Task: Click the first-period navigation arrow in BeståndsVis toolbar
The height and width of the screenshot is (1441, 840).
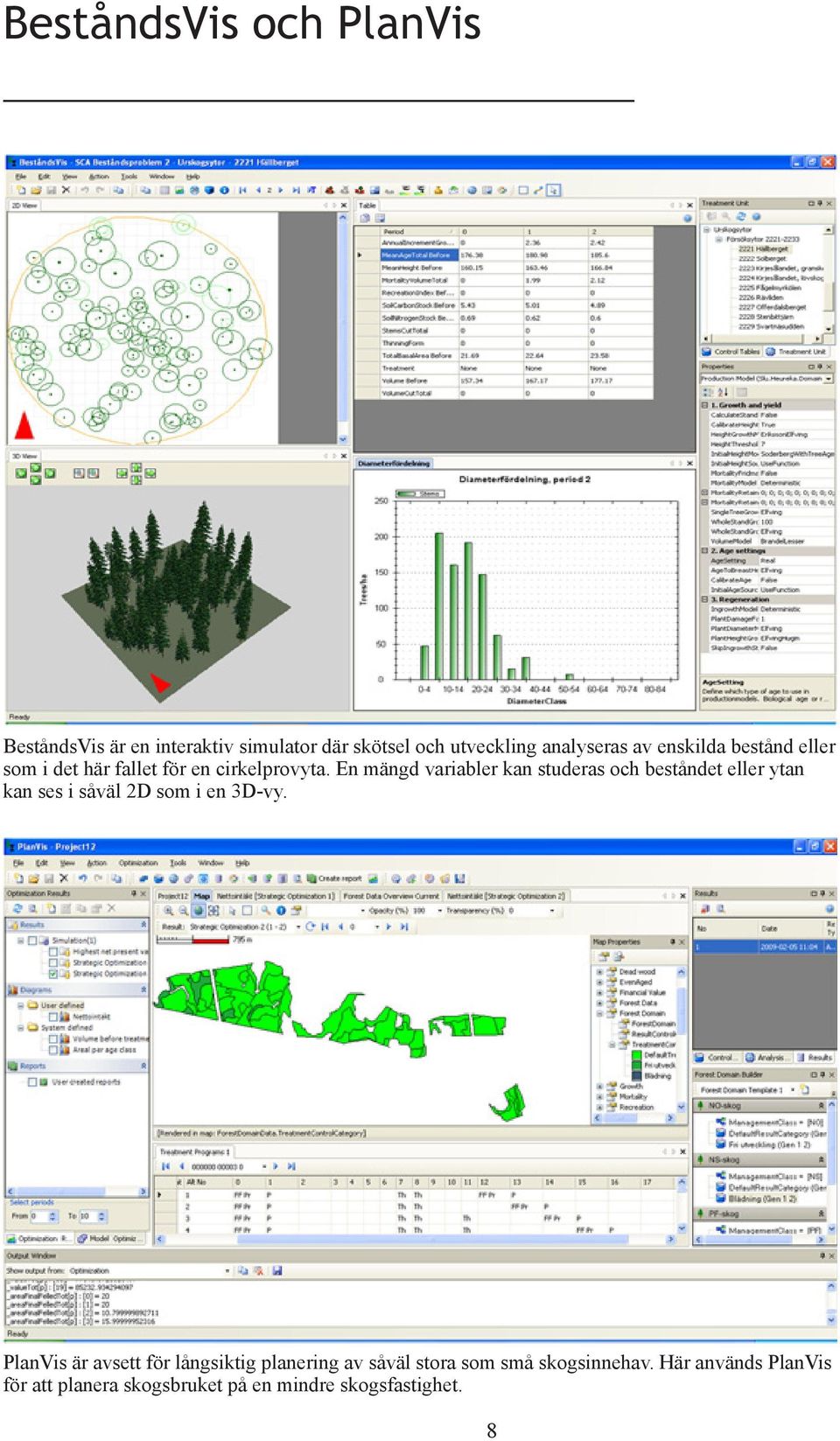Action: 242,191
